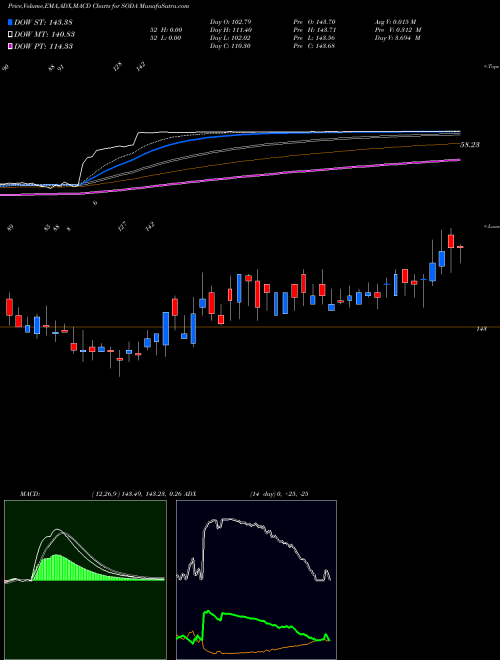Click the 'Pre H: 143.71' value
This screenshot has height=660, width=500.
coord(314,30)
